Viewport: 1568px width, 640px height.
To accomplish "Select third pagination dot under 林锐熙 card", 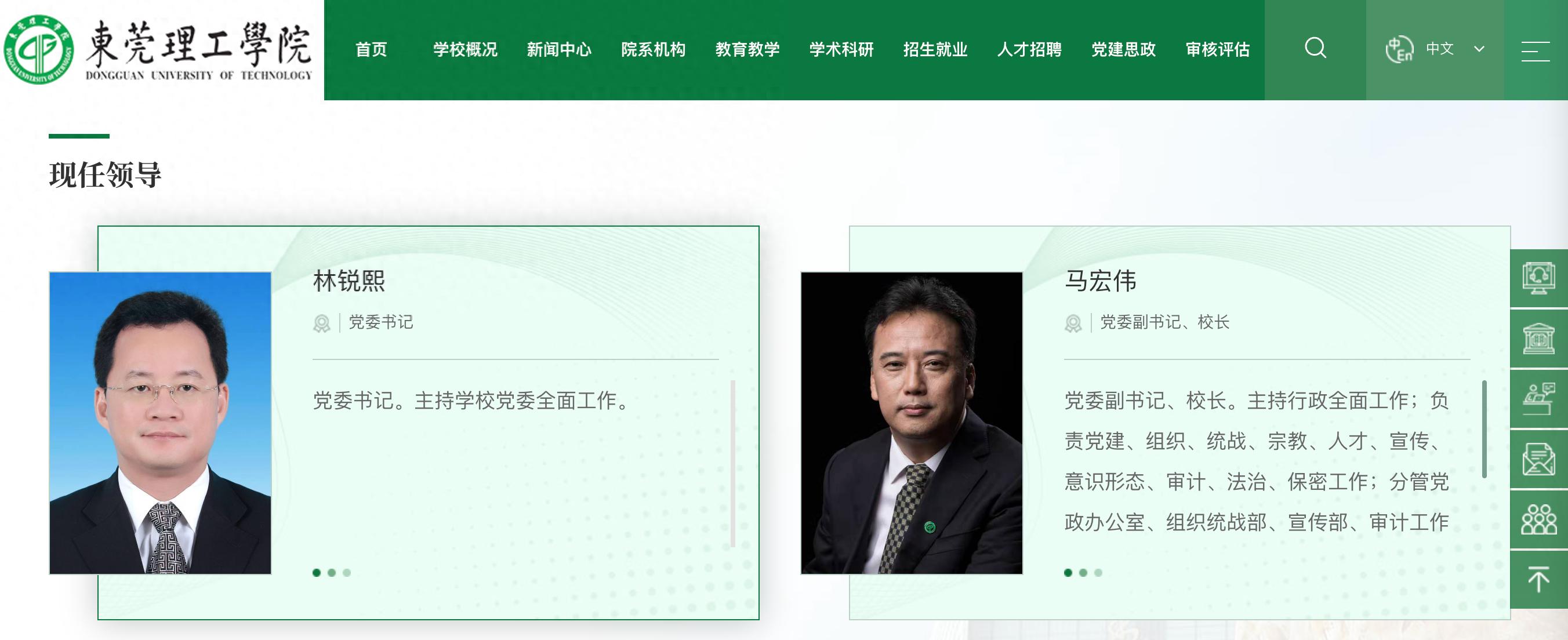I will coord(347,573).
